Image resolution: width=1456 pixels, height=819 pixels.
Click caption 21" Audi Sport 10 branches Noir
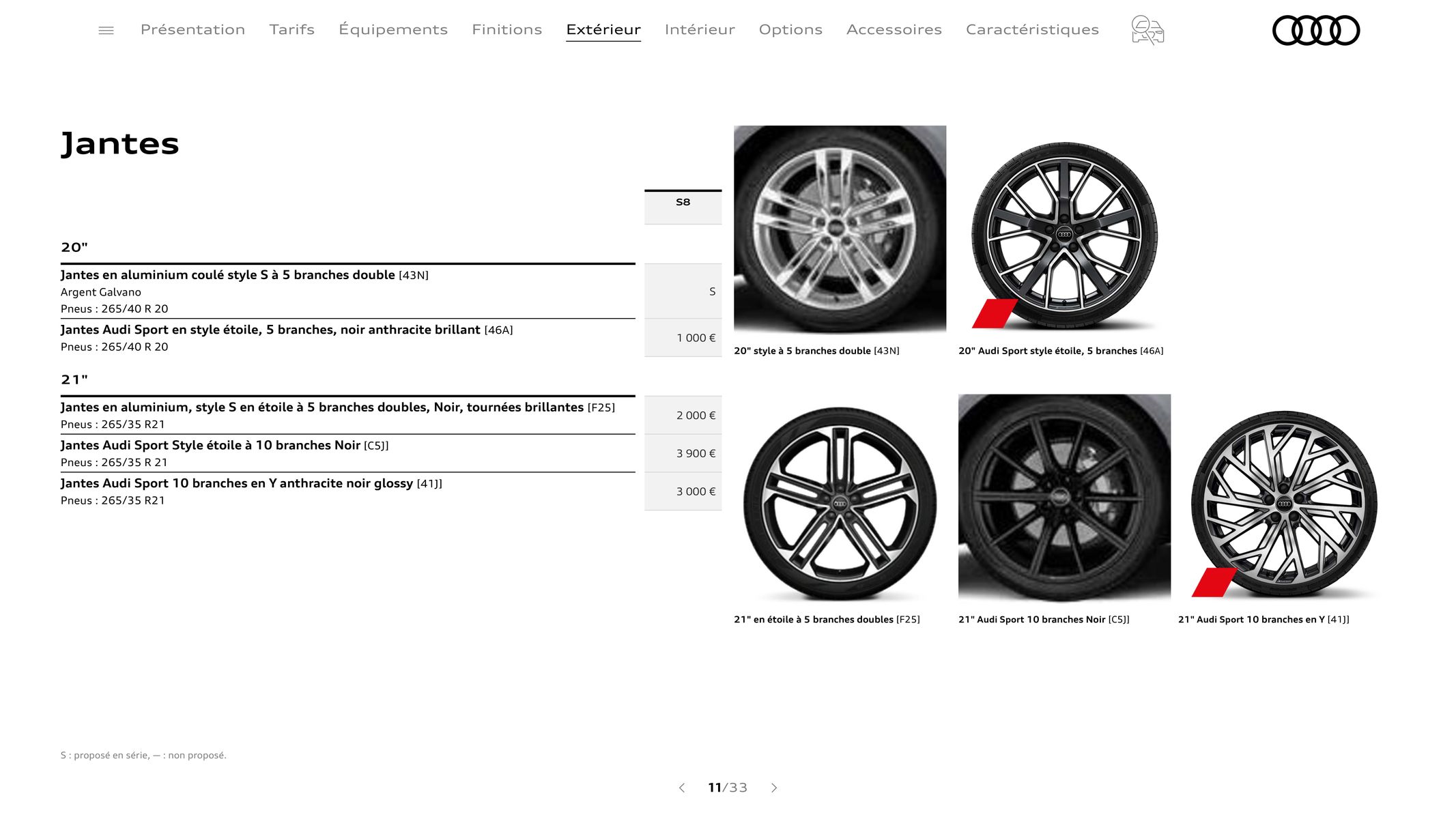coord(1044,620)
